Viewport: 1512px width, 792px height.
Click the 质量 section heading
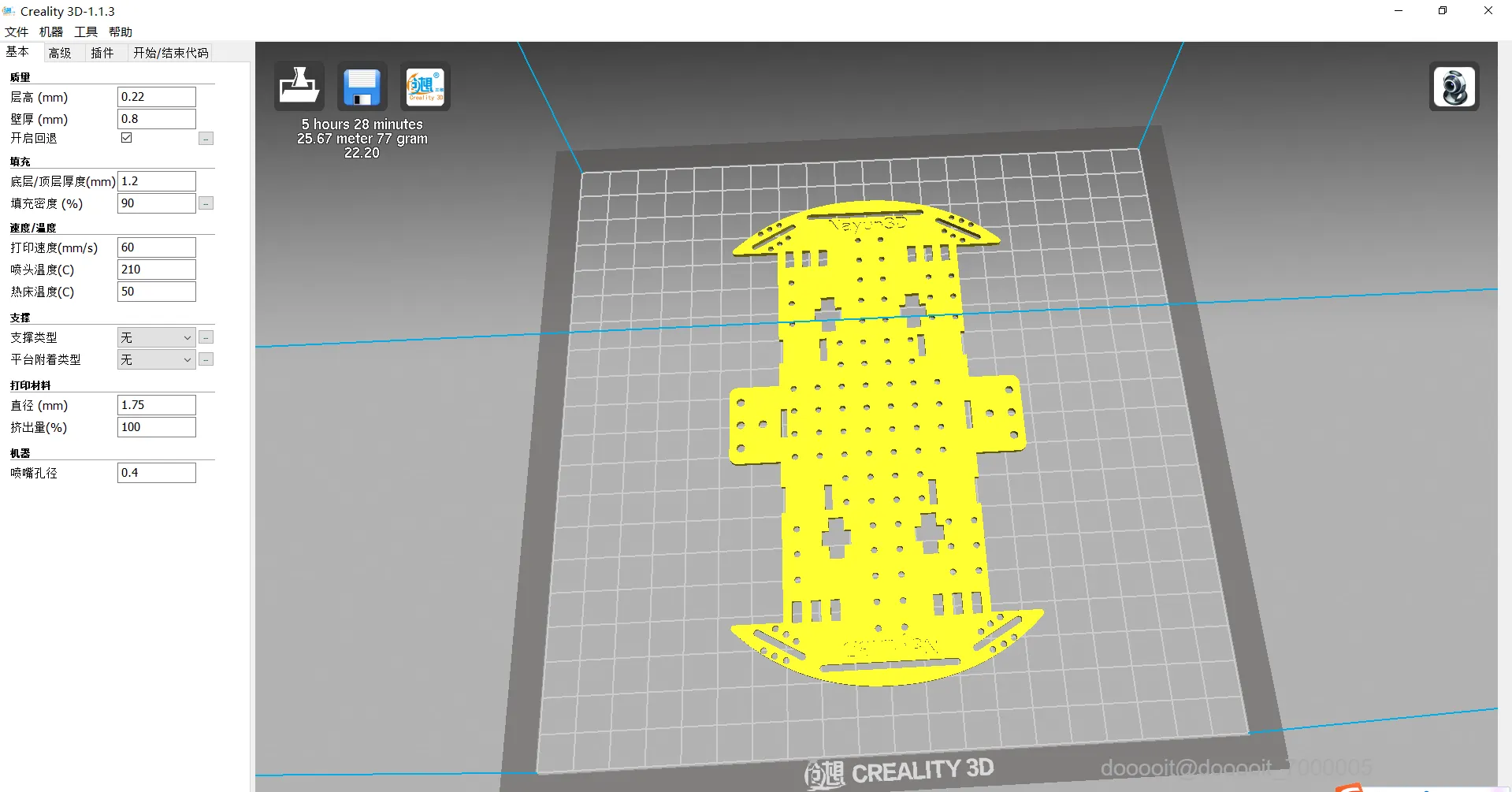[20, 77]
